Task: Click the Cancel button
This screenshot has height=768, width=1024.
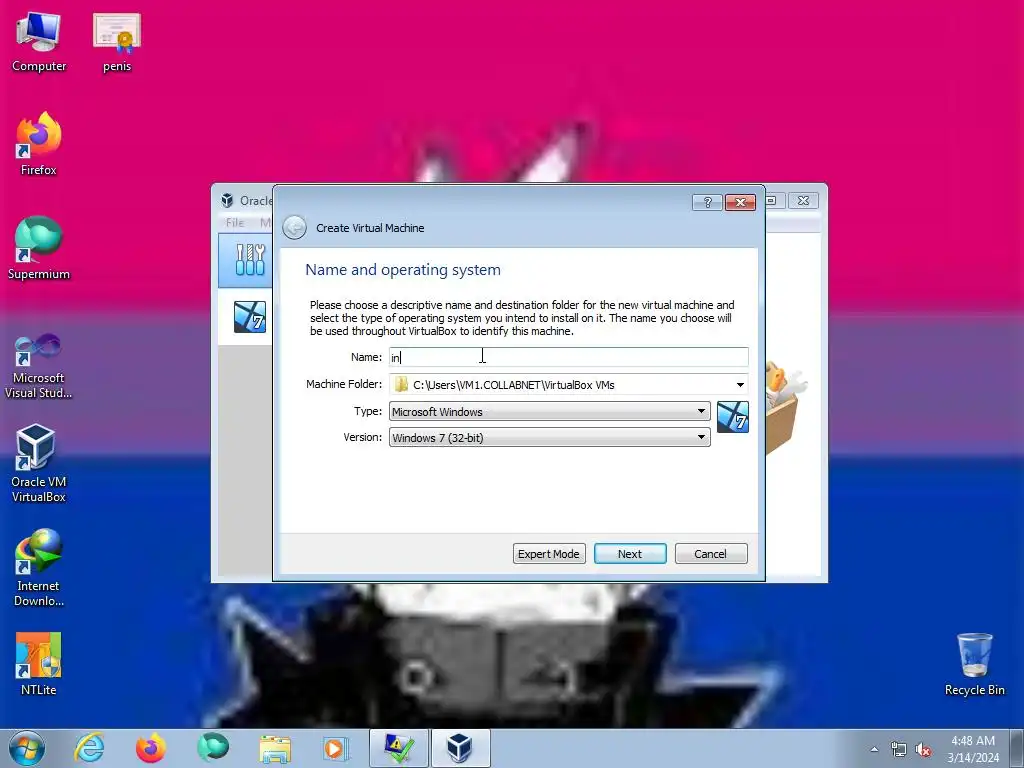Action: pos(711,554)
